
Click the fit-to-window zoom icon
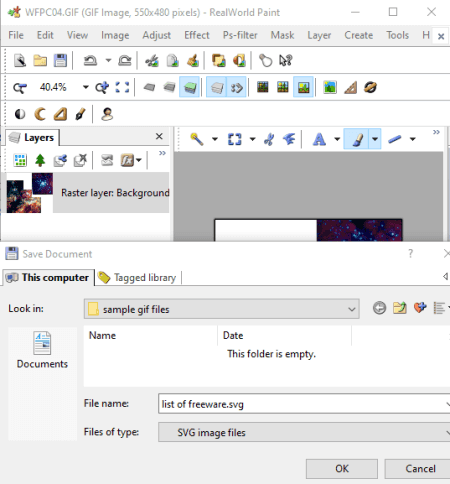click(122, 88)
